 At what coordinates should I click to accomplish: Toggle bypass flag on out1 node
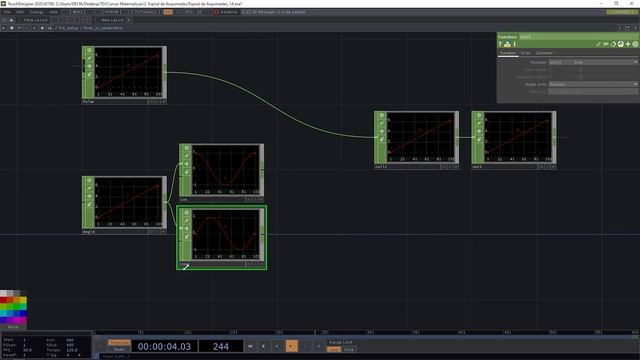pyautogui.click(x=479, y=123)
